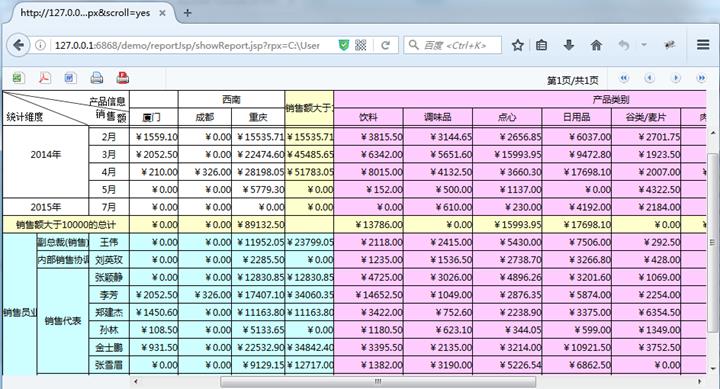
Task: Open the hamburger menu
Action: 703,45
